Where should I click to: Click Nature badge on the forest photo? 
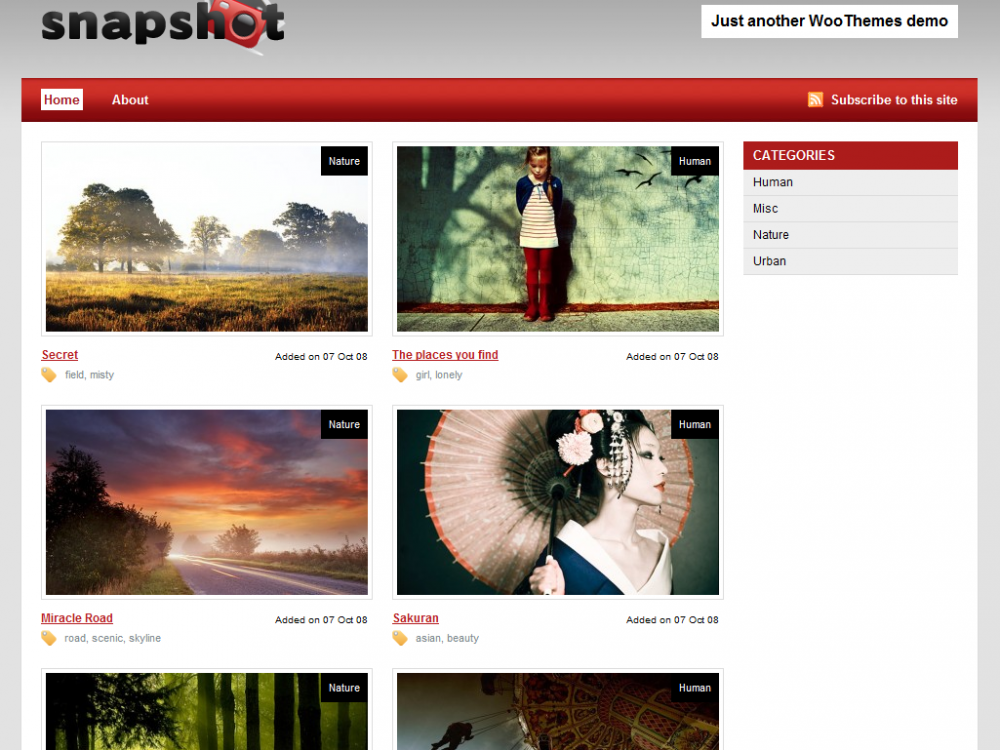[x=344, y=688]
